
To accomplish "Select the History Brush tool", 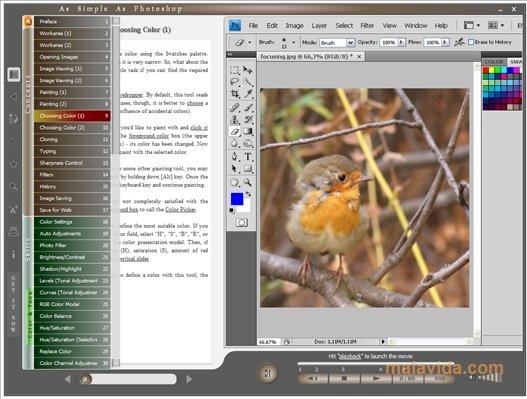I will [x=248, y=119].
